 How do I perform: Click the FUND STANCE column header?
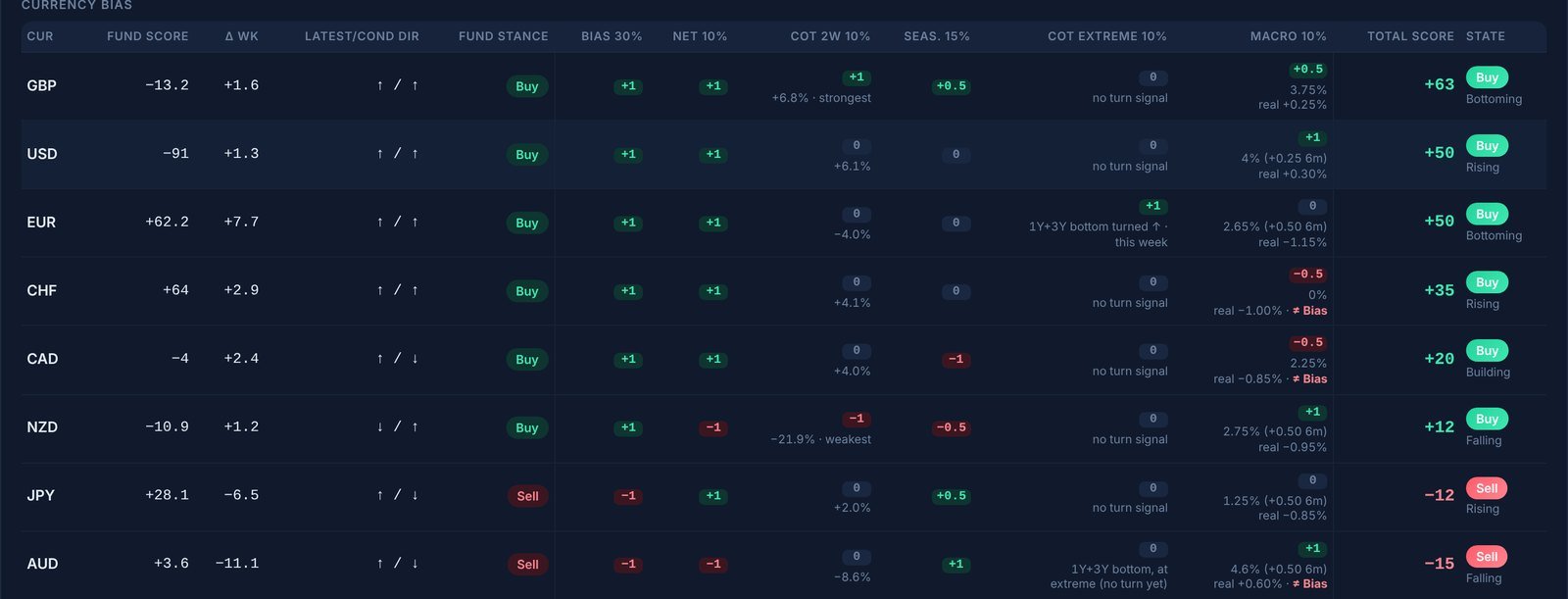pos(504,36)
